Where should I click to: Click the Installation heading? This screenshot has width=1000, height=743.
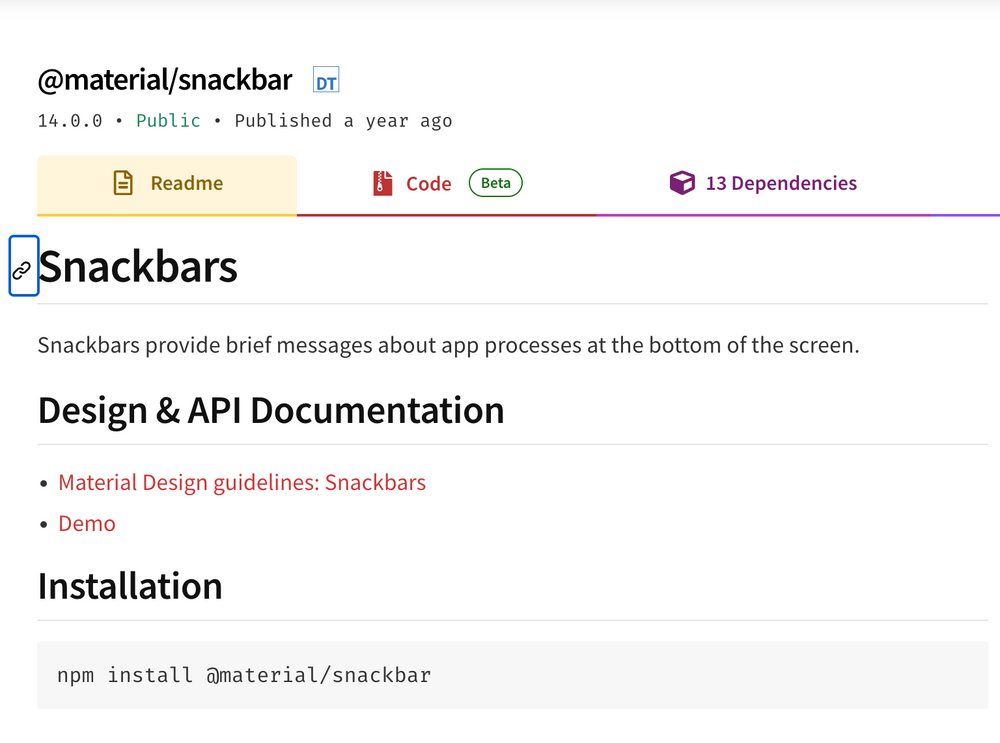tap(130, 586)
